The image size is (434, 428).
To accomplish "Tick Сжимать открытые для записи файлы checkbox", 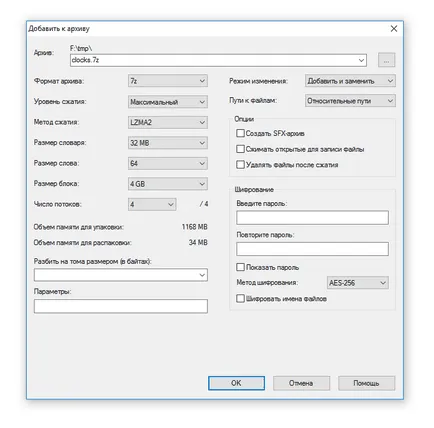I will [x=240, y=149].
